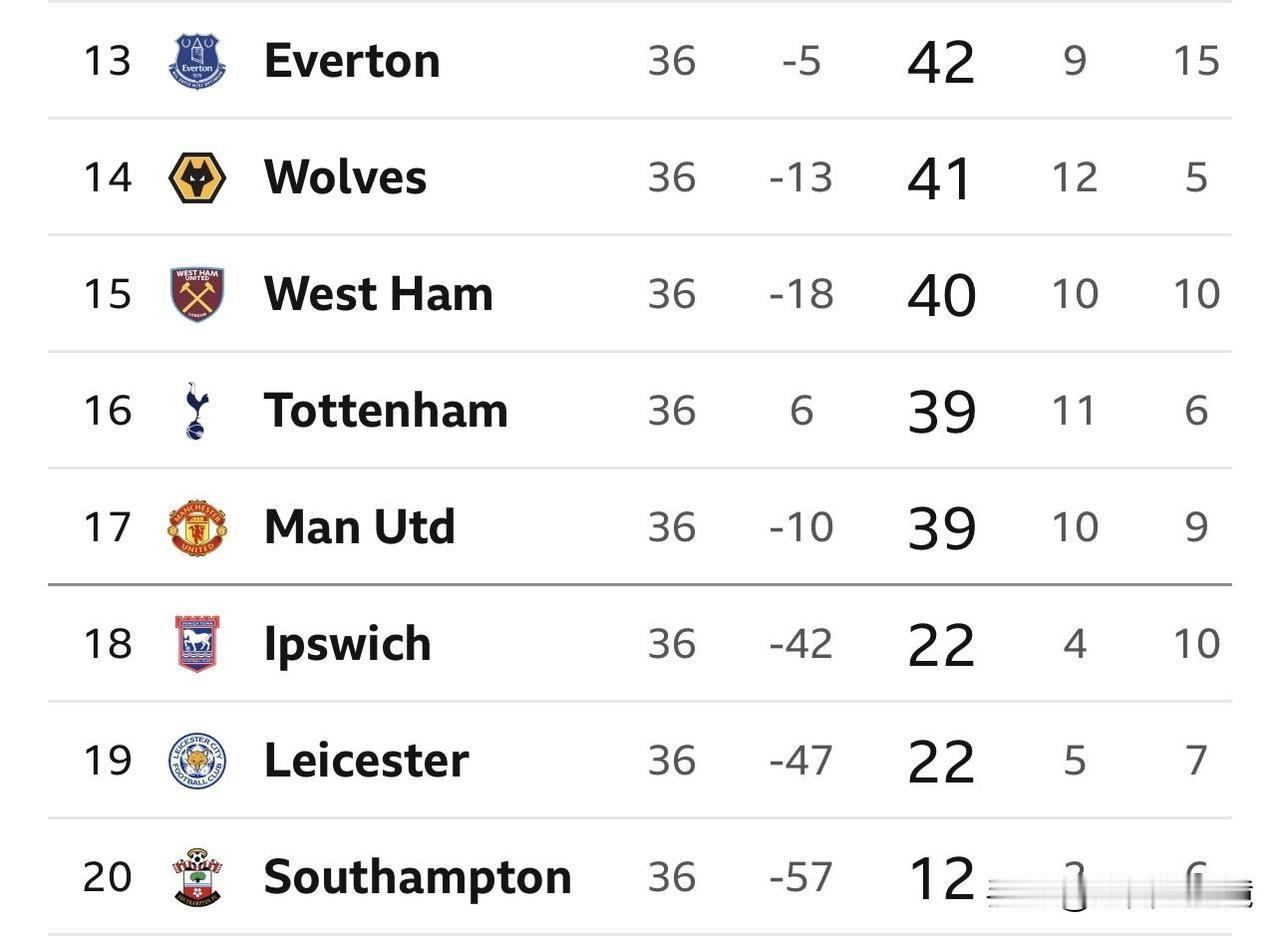Click the Wolves club crest

click(x=197, y=178)
